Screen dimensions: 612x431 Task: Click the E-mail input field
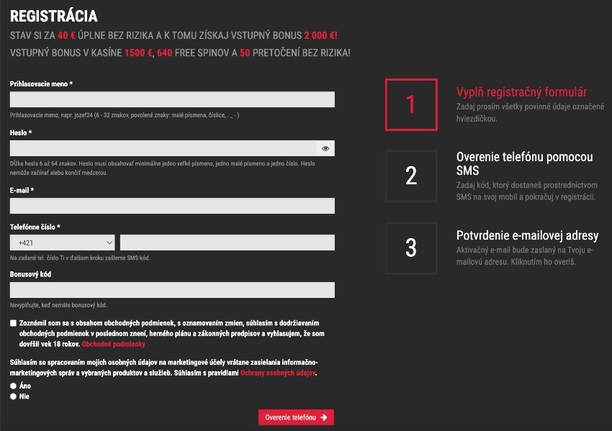tap(172, 206)
